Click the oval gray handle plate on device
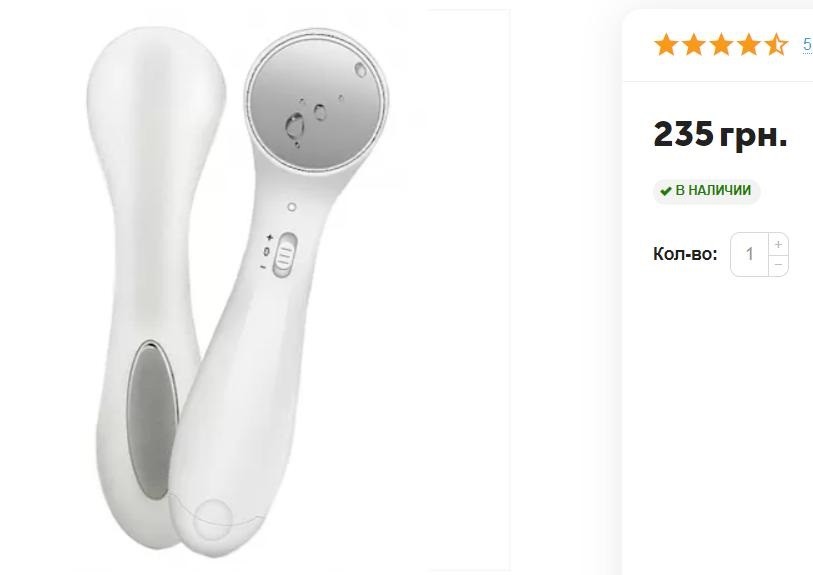Screen dimensions: 813x575 click(x=151, y=420)
